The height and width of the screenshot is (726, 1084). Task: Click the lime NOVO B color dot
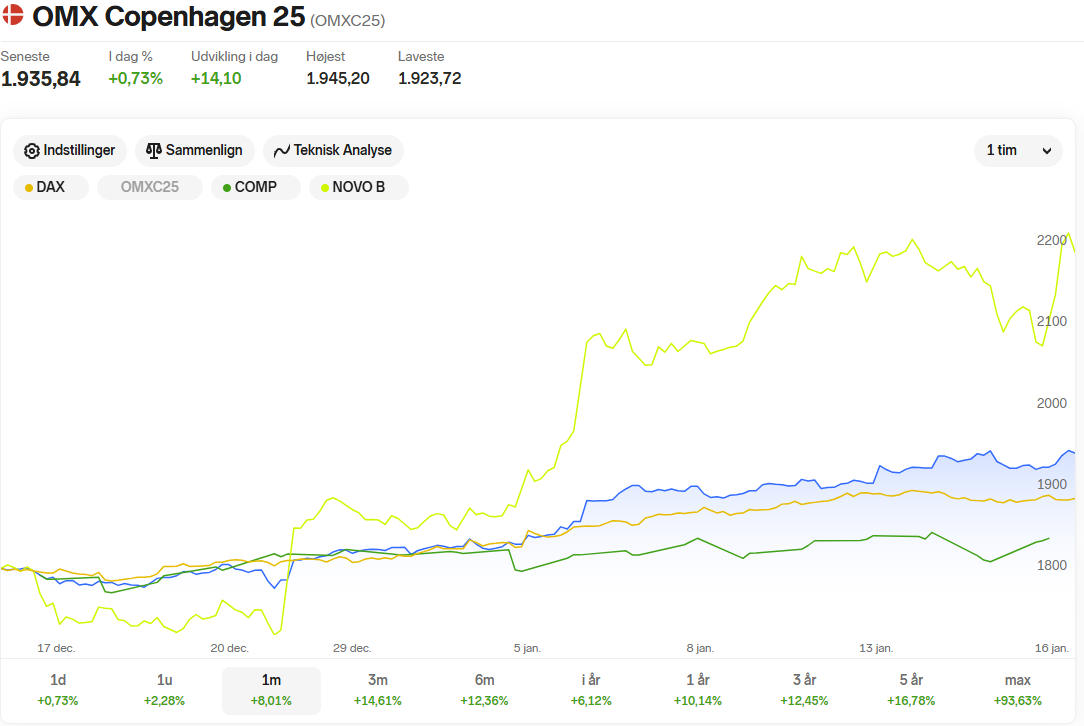pyautogui.click(x=324, y=188)
